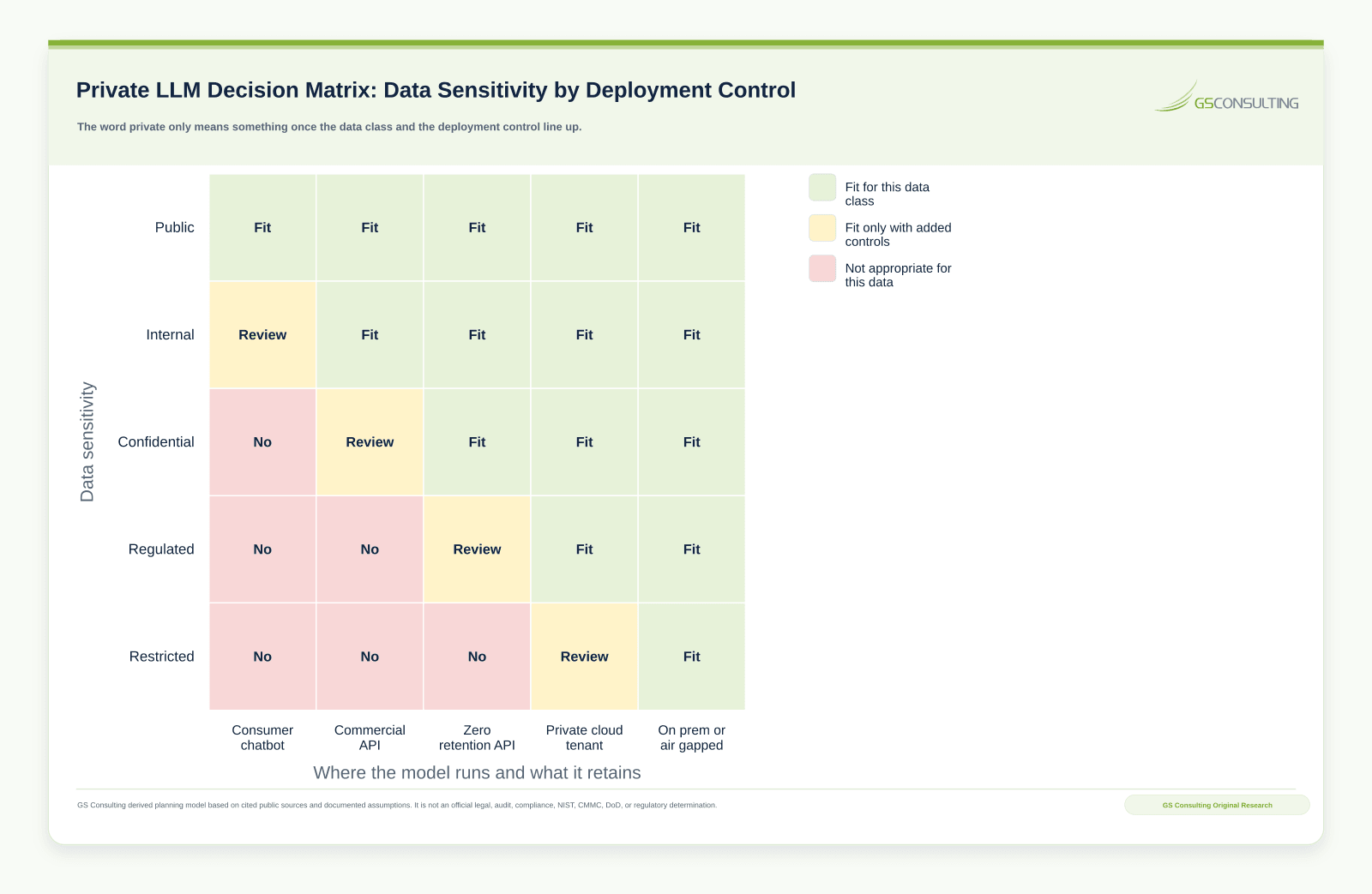1372x894 pixels.
Task: Click the red Not appropriate legend swatch
Action: click(x=822, y=268)
